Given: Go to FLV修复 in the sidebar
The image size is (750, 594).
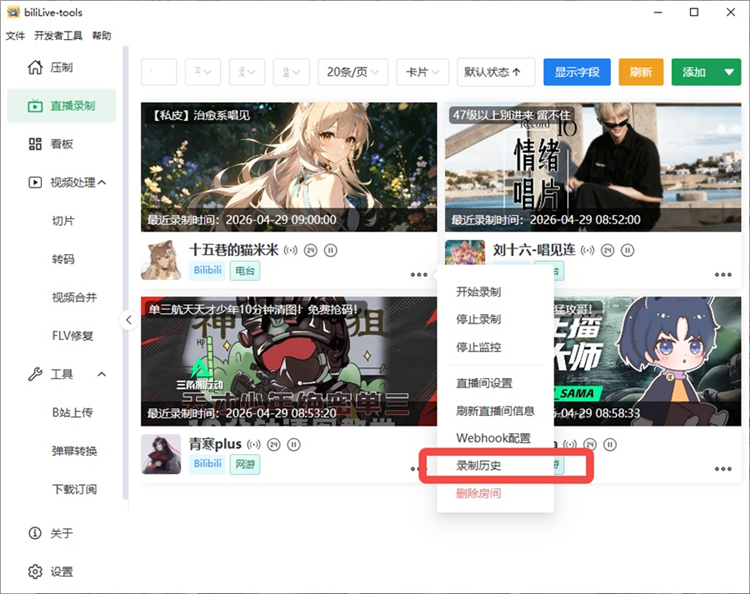Looking at the screenshot, I should pos(72,336).
